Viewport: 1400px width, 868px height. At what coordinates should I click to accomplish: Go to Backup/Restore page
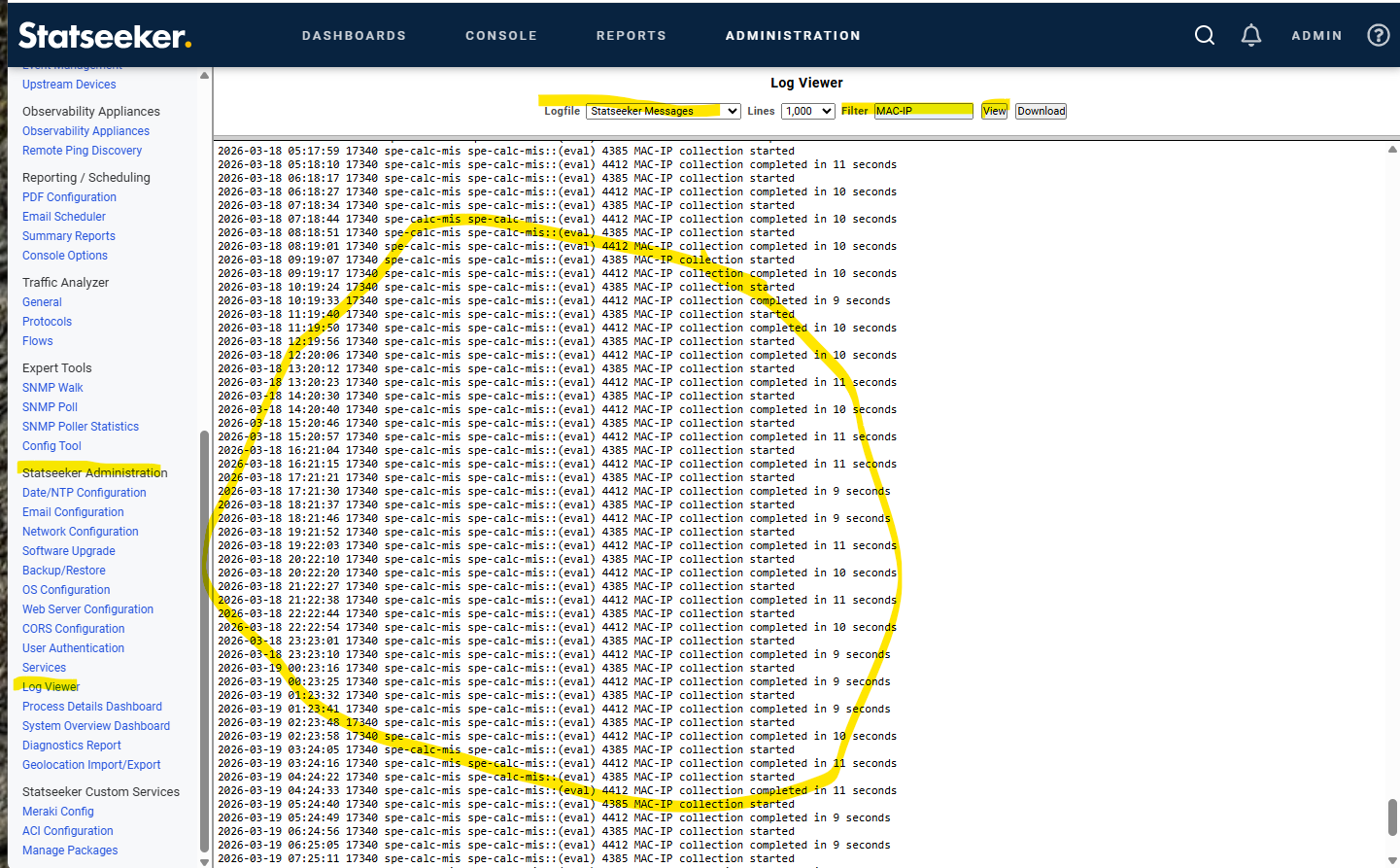pos(64,571)
